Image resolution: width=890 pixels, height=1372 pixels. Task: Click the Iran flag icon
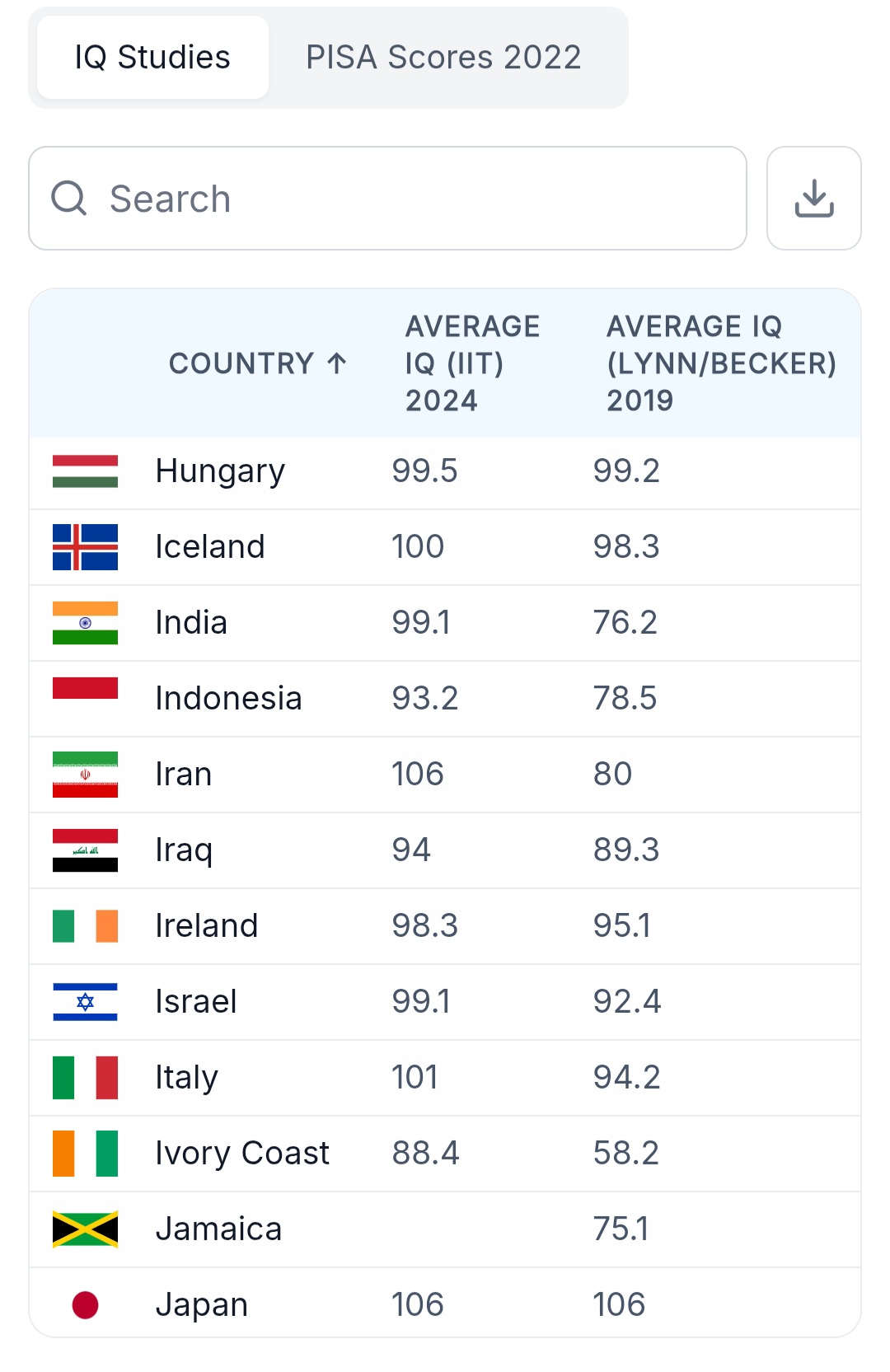(x=85, y=775)
